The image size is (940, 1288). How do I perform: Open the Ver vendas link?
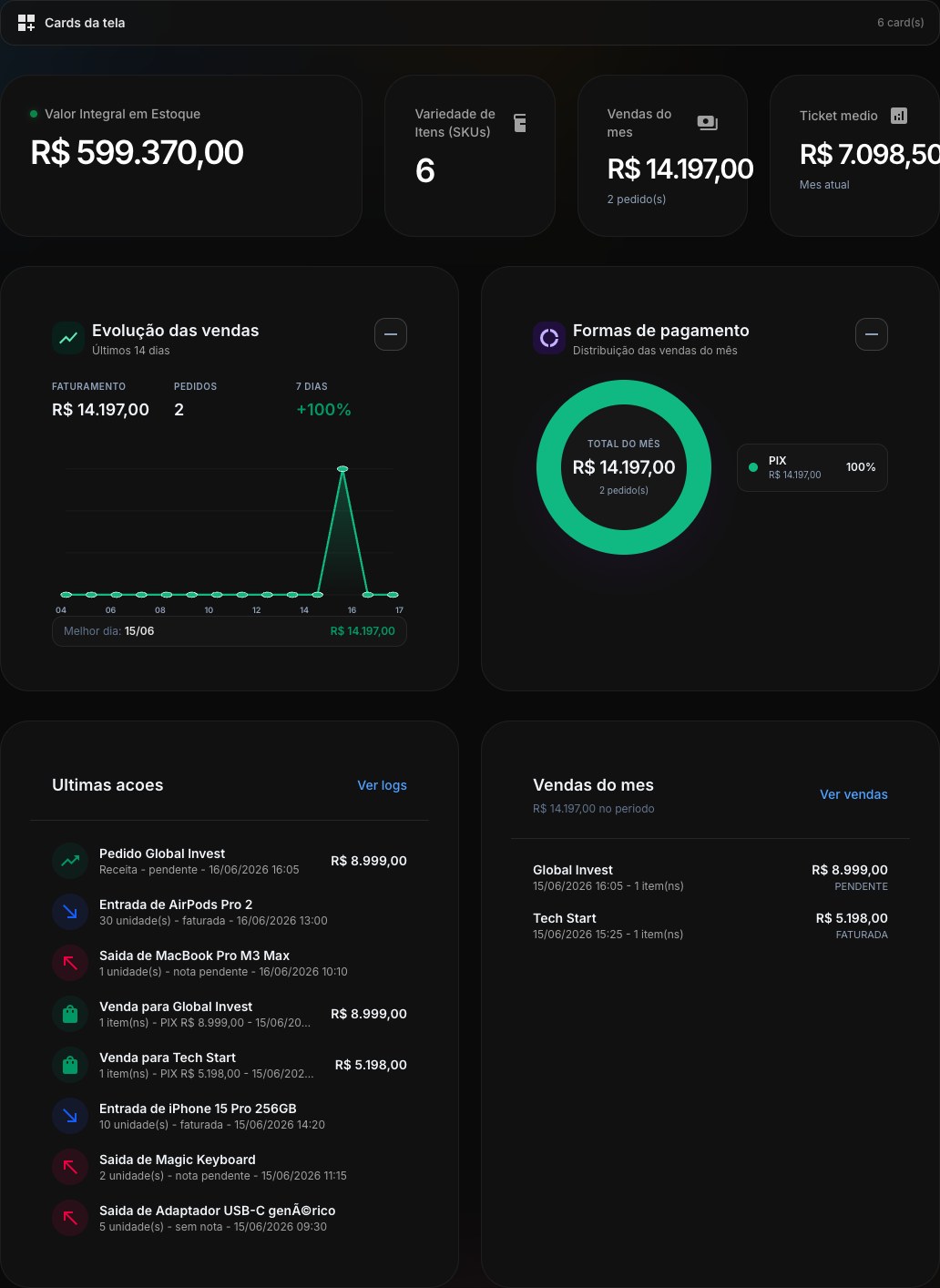pos(853,794)
